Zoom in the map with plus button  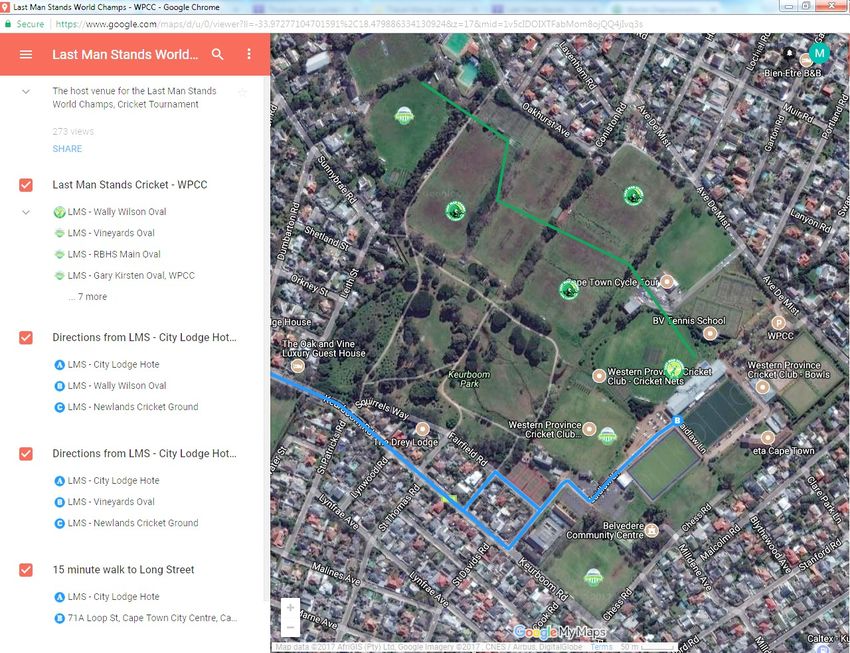290,607
